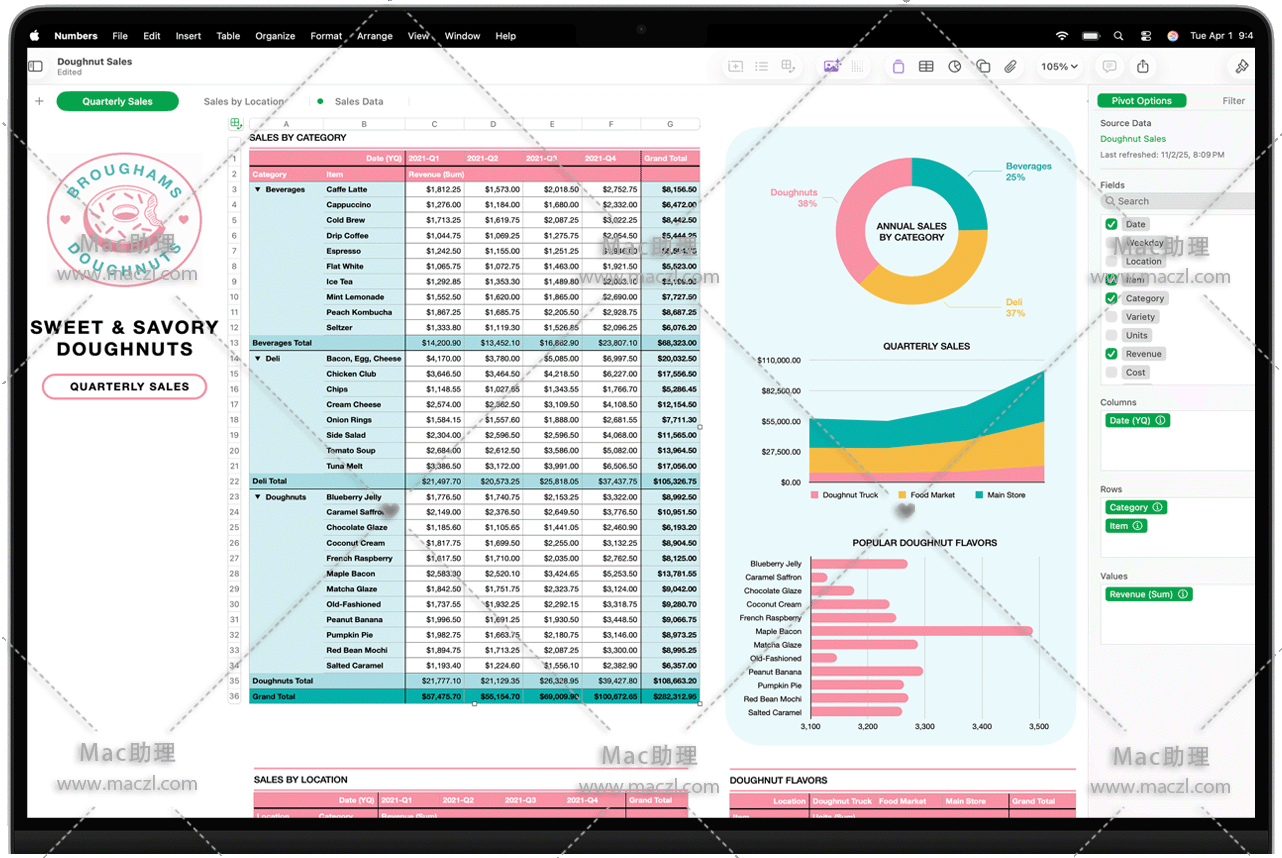Switch to the Filter pane
The width and height of the screenshot is (1282, 858).
[x=1233, y=101]
